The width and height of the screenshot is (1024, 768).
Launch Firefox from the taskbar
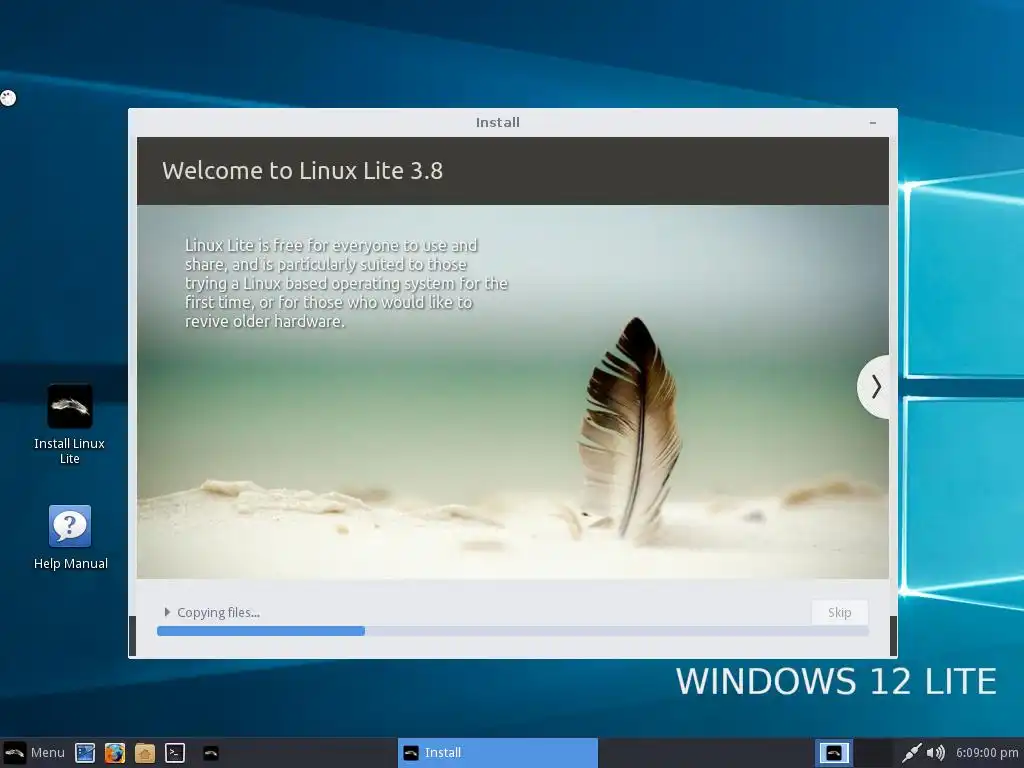pos(115,753)
